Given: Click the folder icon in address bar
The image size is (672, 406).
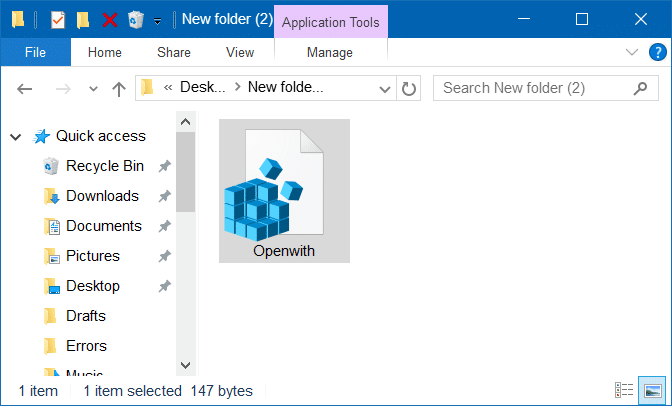Looking at the screenshot, I should click(147, 87).
